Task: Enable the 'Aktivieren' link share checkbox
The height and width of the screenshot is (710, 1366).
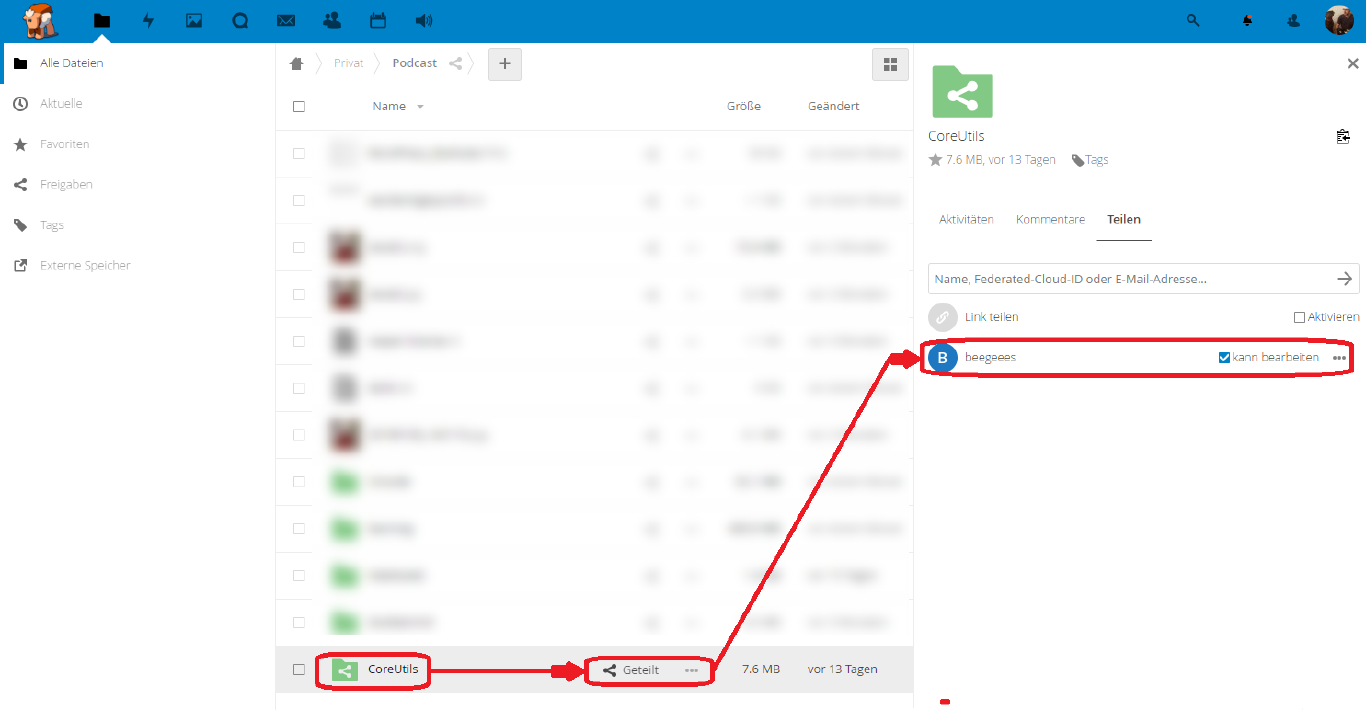Action: coord(1299,317)
